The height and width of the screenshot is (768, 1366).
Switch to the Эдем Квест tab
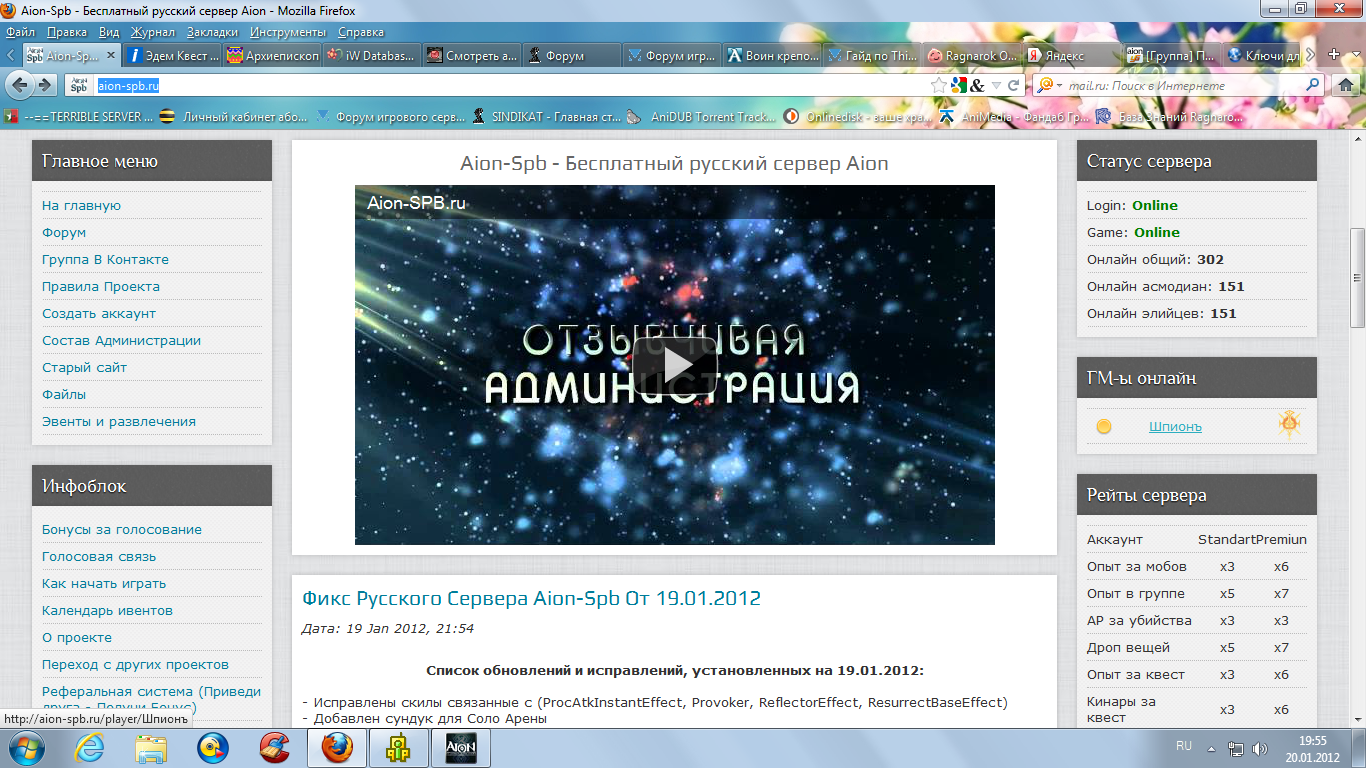(x=171, y=56)
